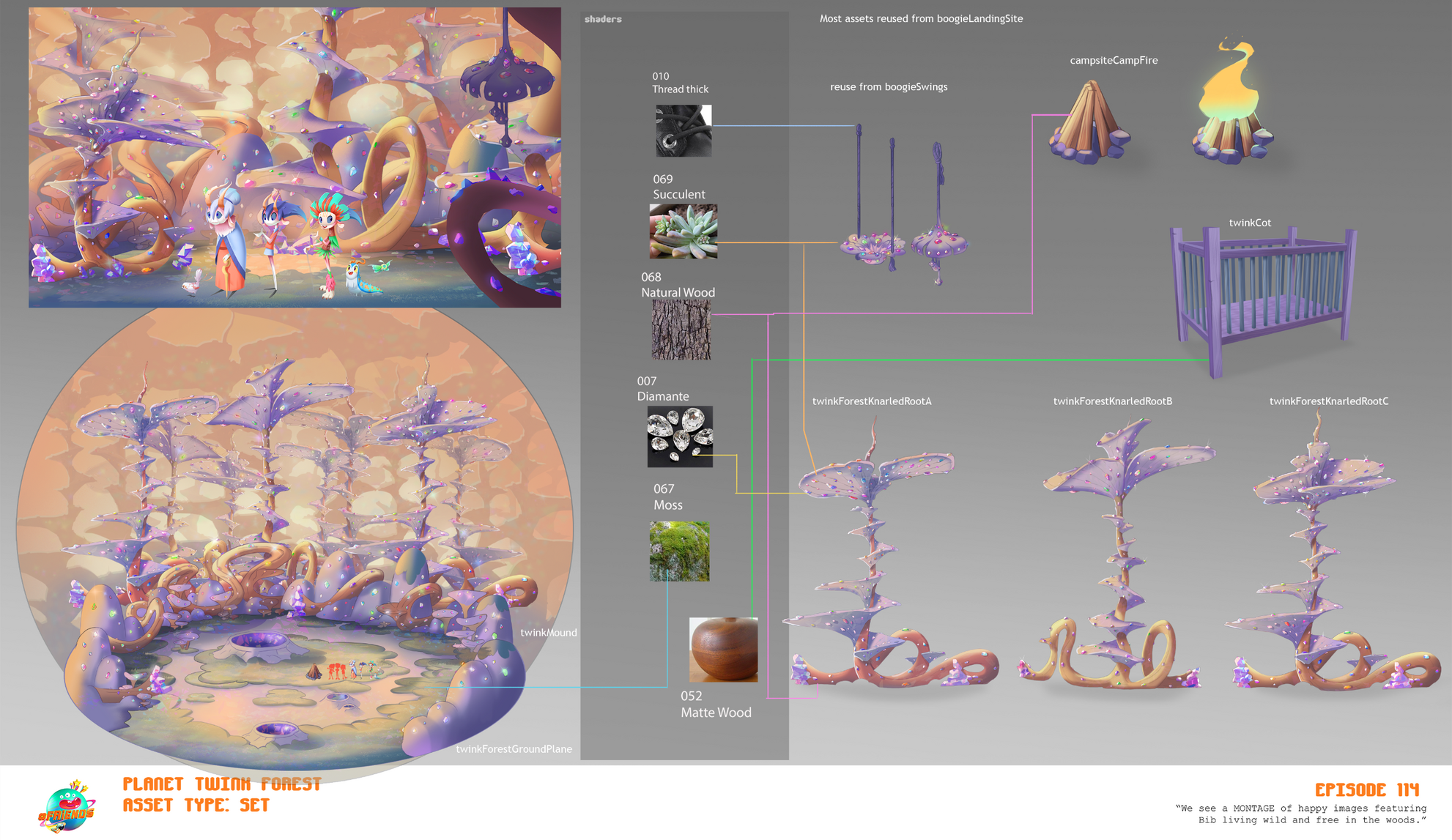Select the Succulent shader thumbnail
The width and height of the screenshot is (1452, 840).
point(683,231)
